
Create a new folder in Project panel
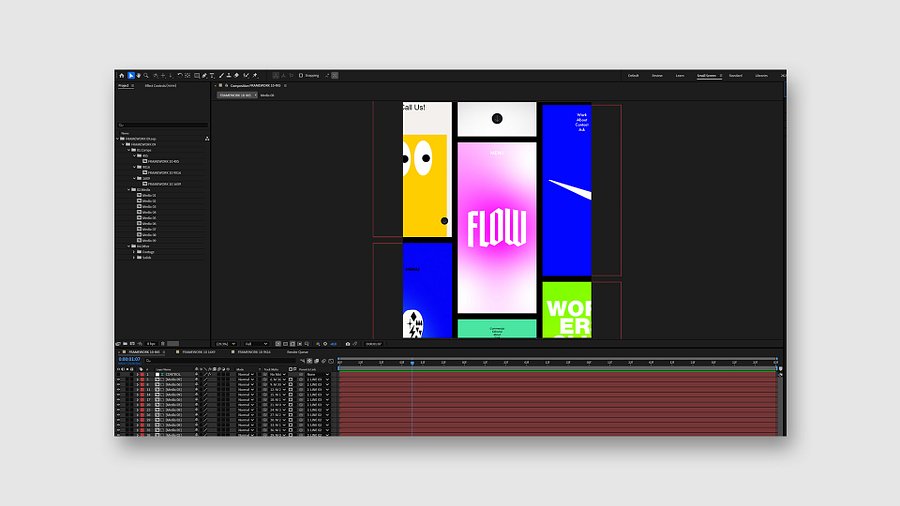125,344
